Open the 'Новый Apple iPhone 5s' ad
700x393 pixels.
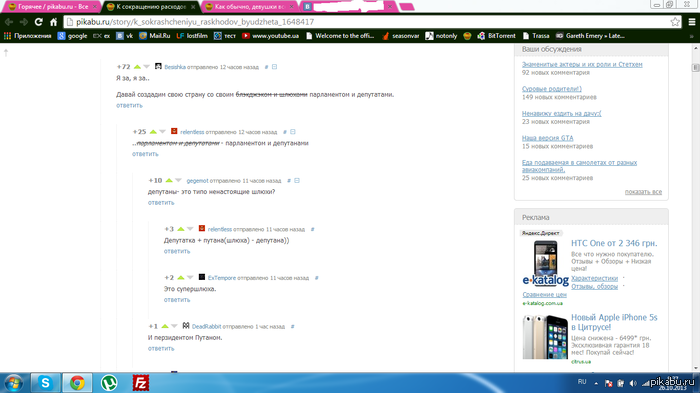pyautogui.click(x=614, y=322)
